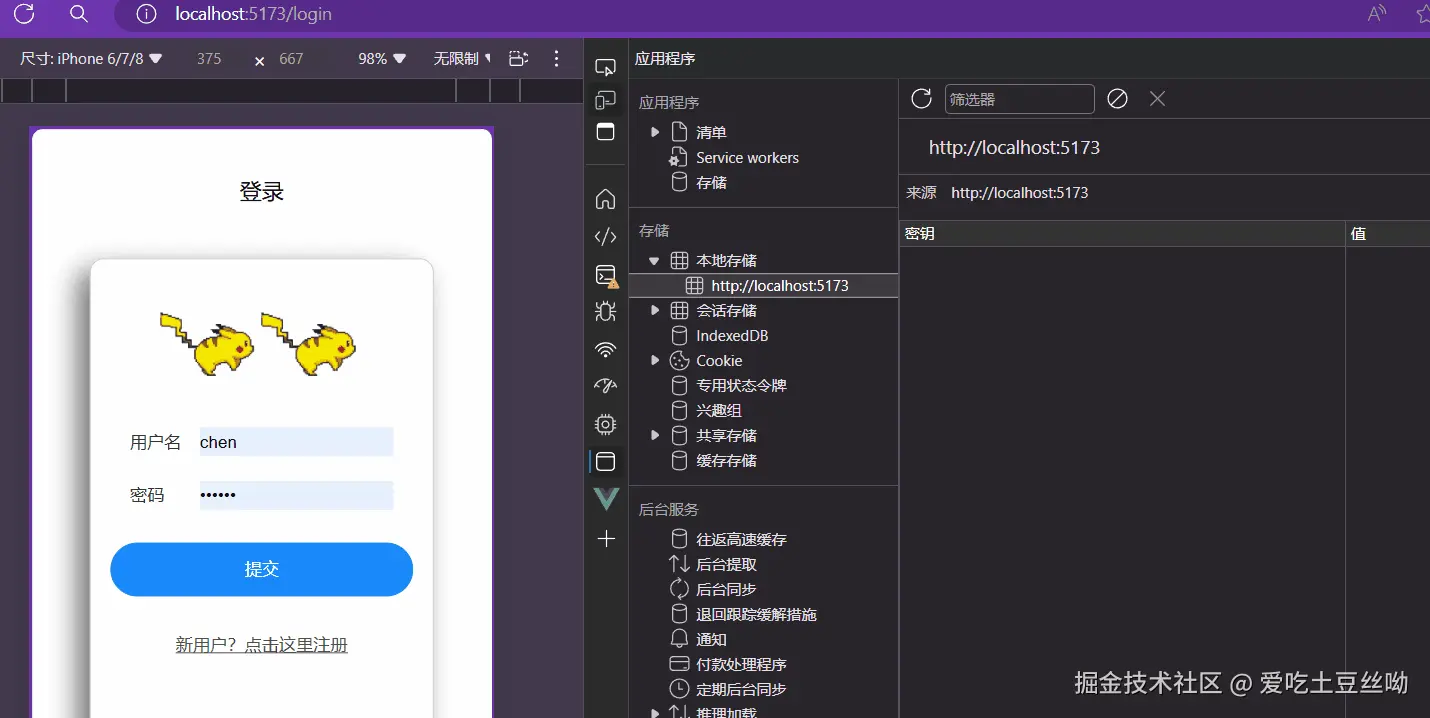Expand the Cookie tree node
This screenshot has width=1430, height=718.
pyautogui.click(x=654, y=361)
